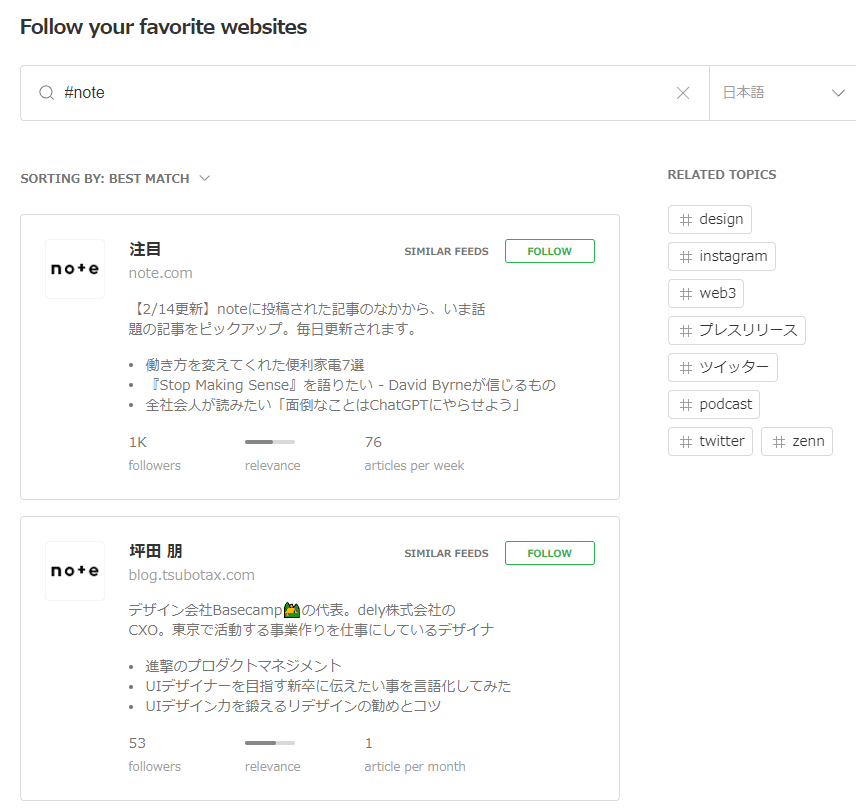Viewport: 856px width, 808px height.
Task: Click the 1 article per month value
Action: [368, 743]
